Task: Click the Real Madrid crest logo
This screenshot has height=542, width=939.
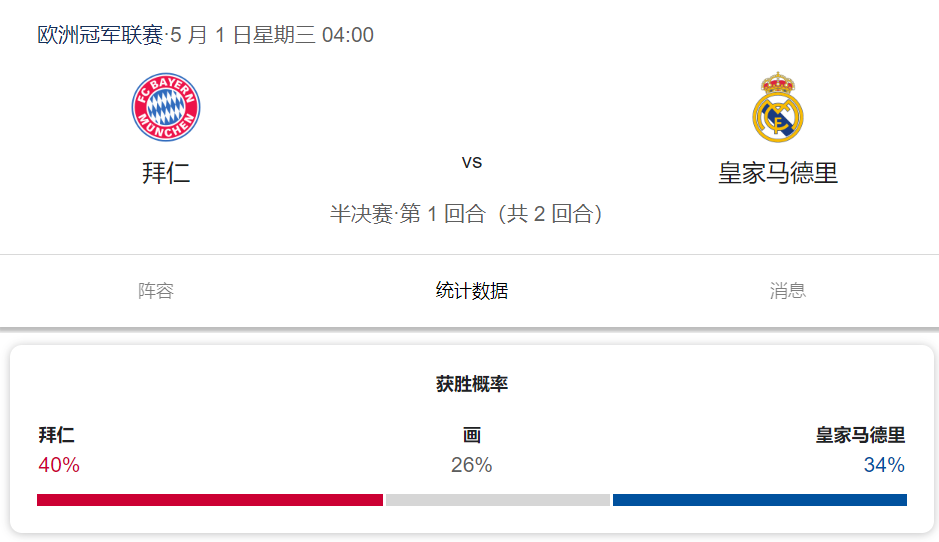Action: tap(777, 107)
